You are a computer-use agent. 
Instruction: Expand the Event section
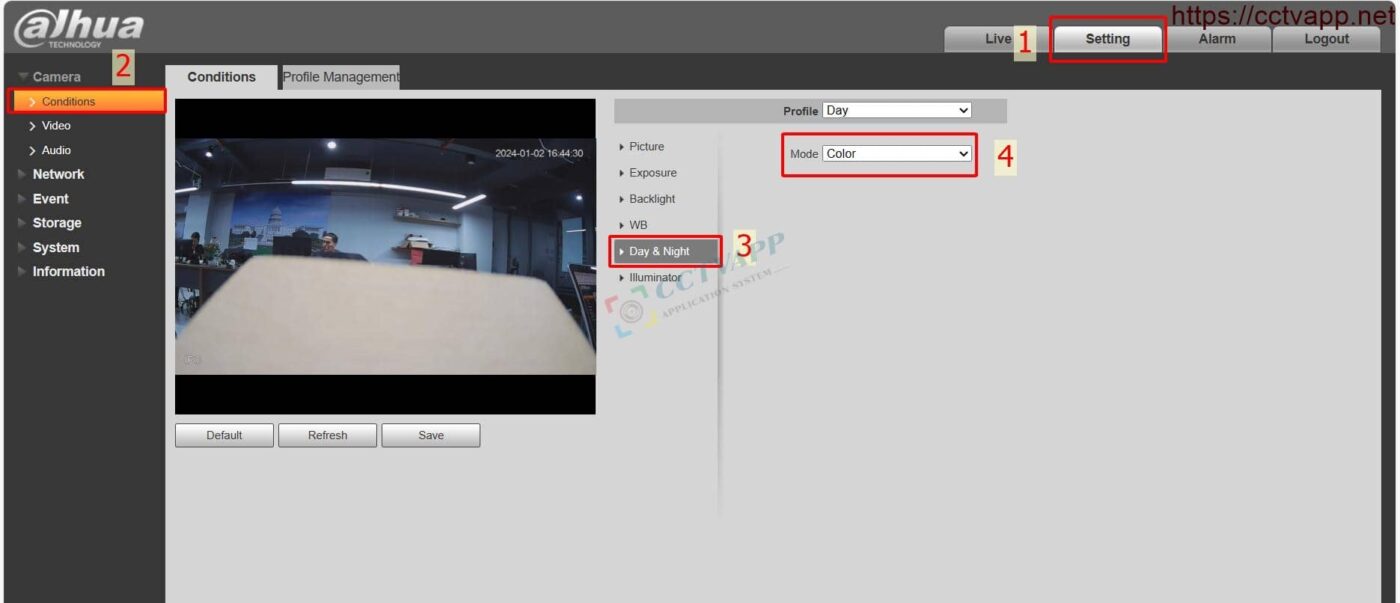tap(52, 198)
